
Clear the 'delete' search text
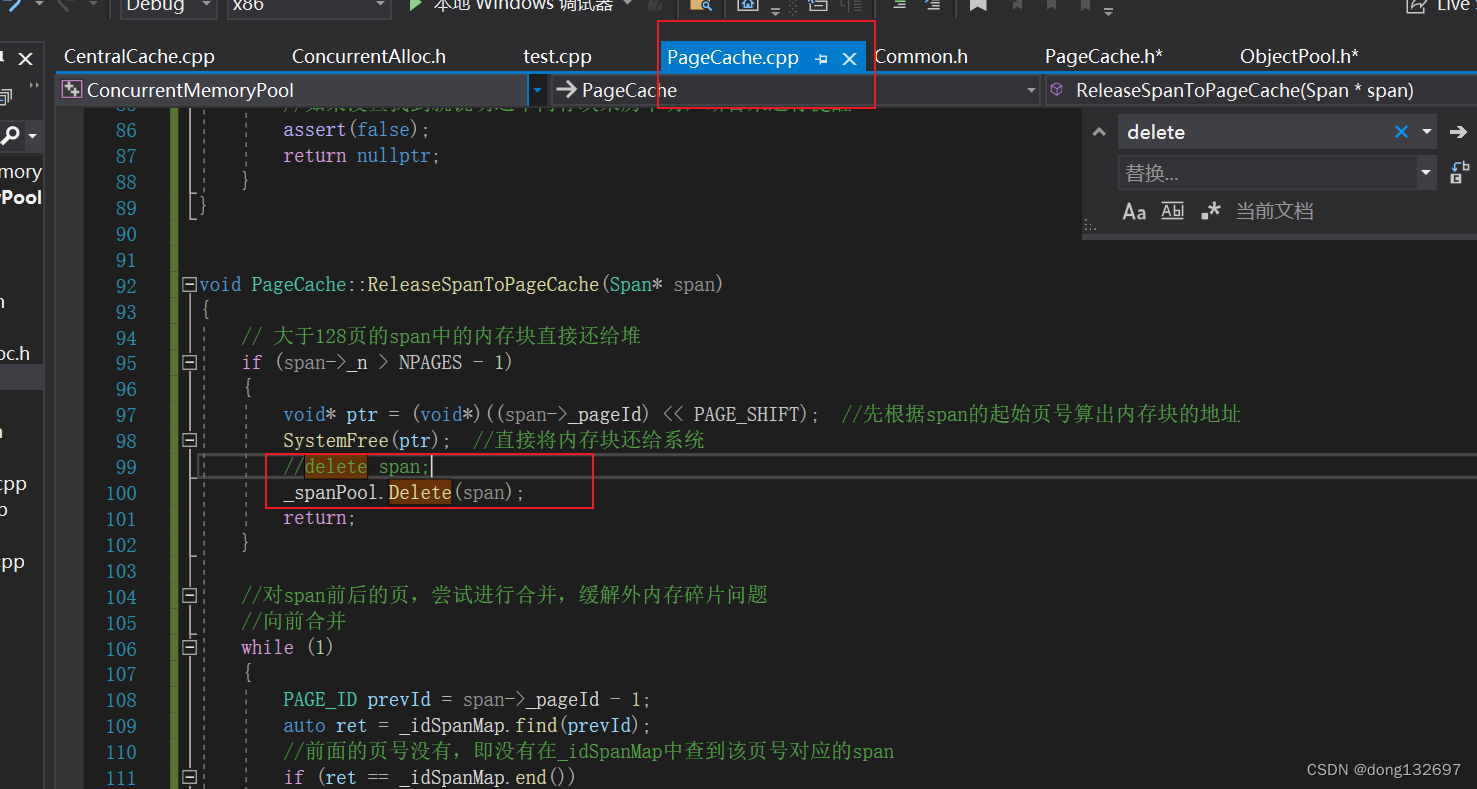[x=1401, y=132]
